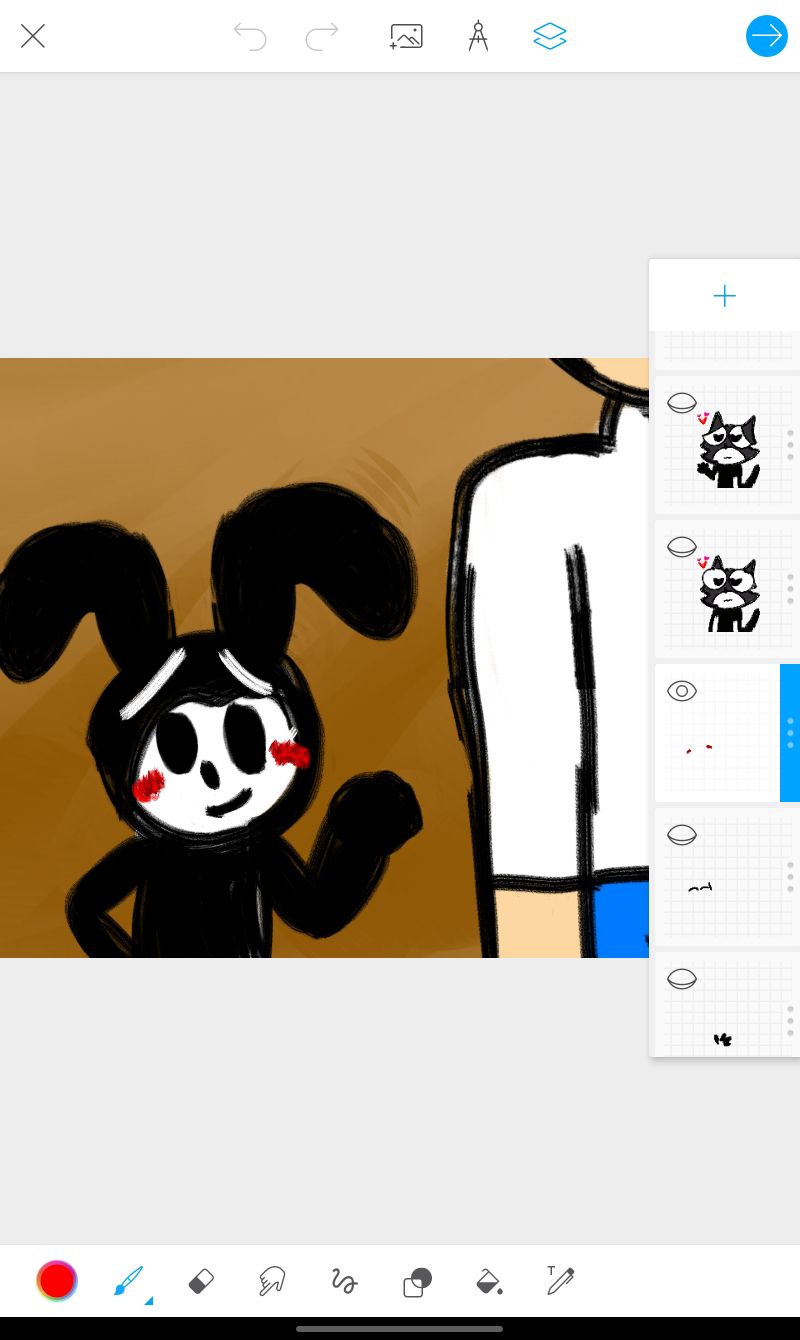Hide the selected red blush layer
This screenshot has width=800, height=1340.
pyautogui.click(x=682, y=691)
